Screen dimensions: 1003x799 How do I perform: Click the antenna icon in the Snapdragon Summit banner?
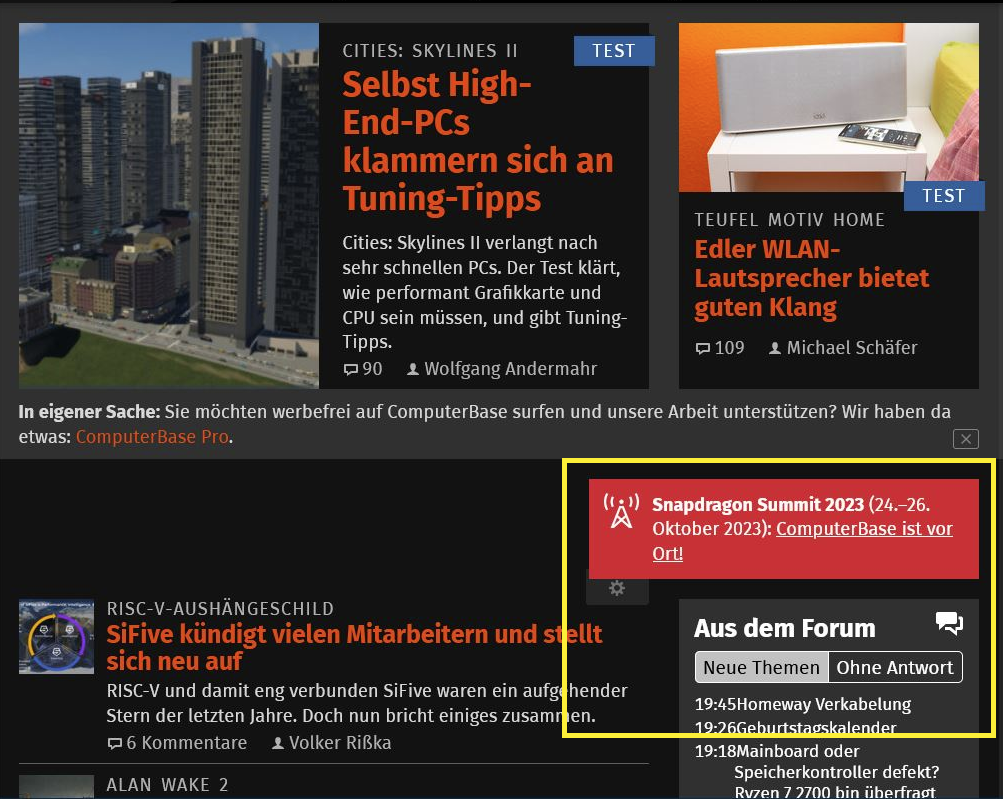pyautogui.click(x=621, y=511)
